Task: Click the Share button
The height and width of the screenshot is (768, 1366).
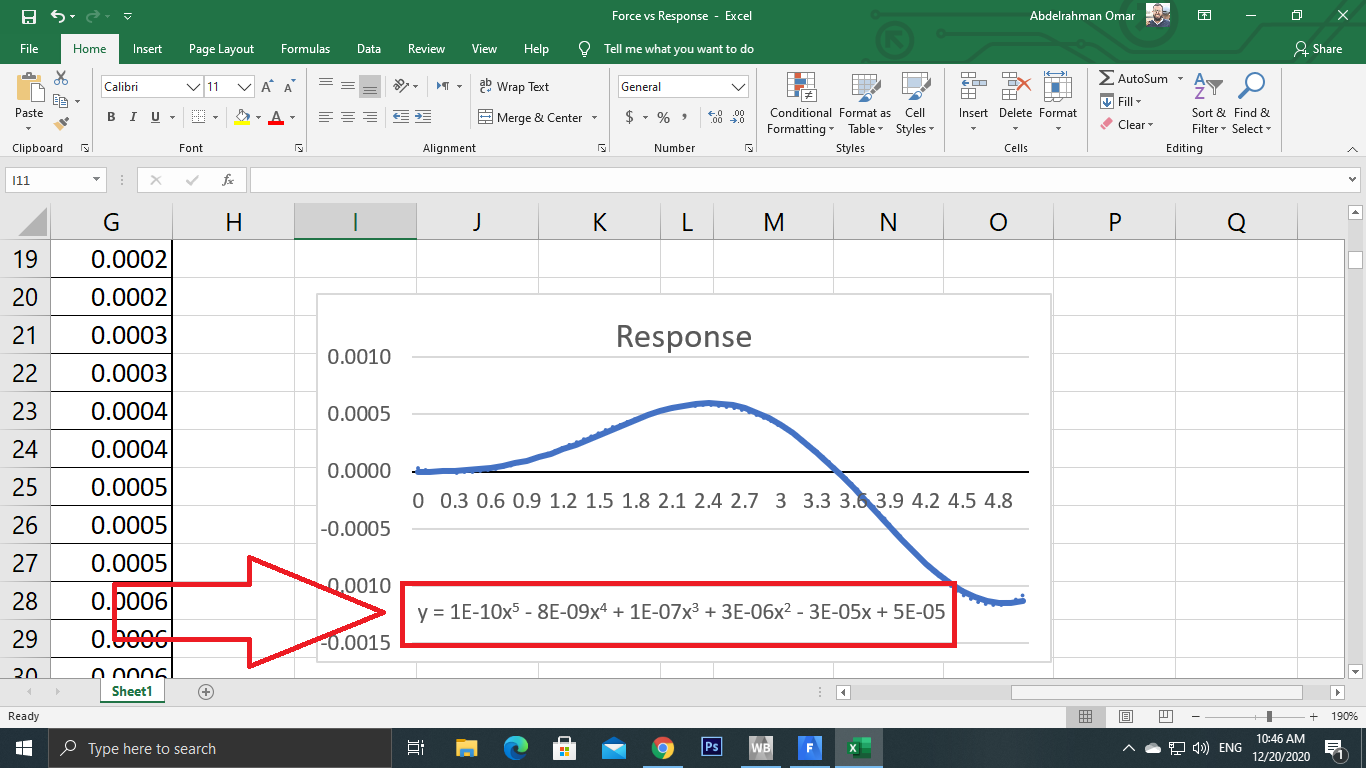Action: [x=1318, y=48]
